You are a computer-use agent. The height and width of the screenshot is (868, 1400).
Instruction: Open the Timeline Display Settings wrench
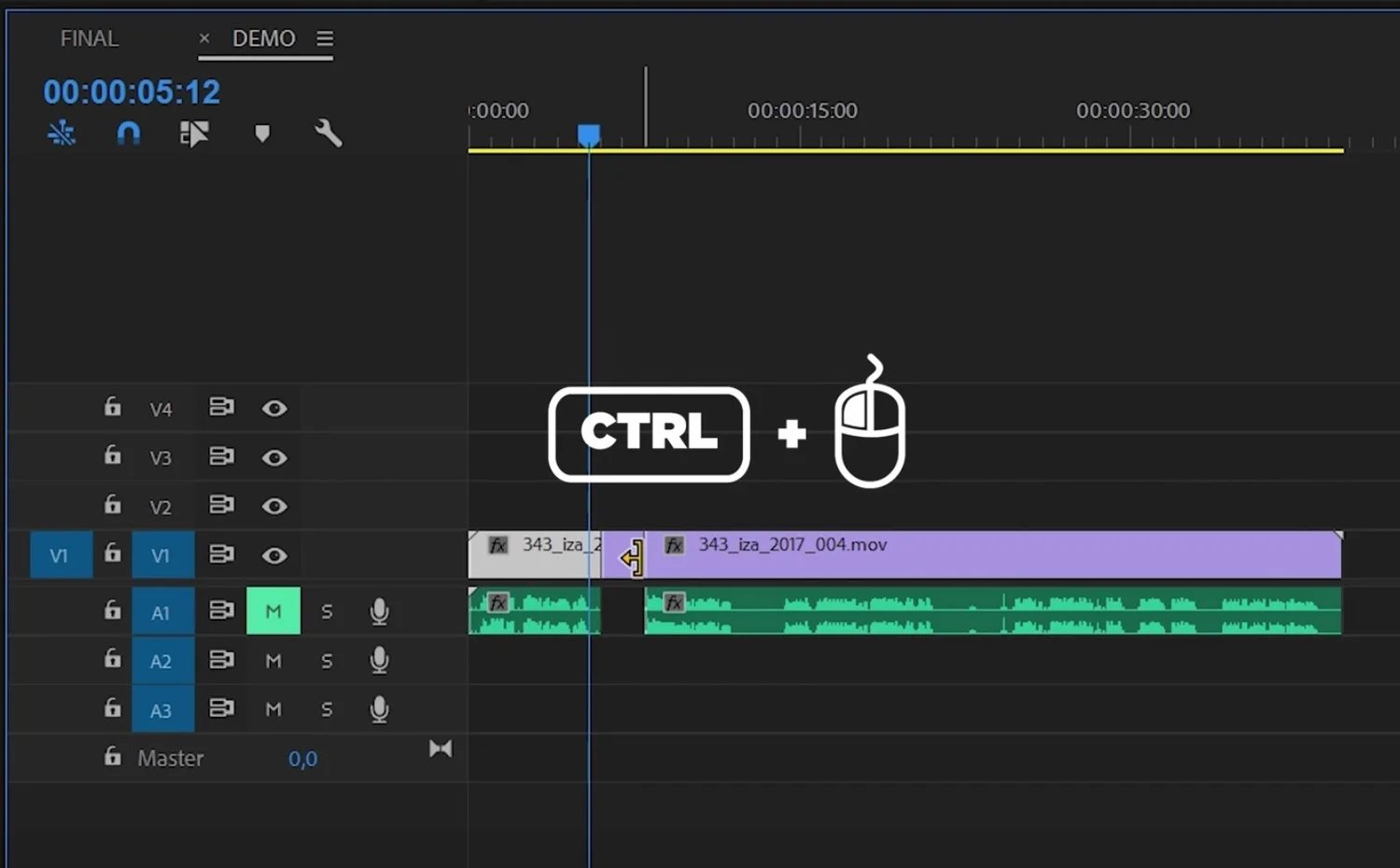(329, 133)
